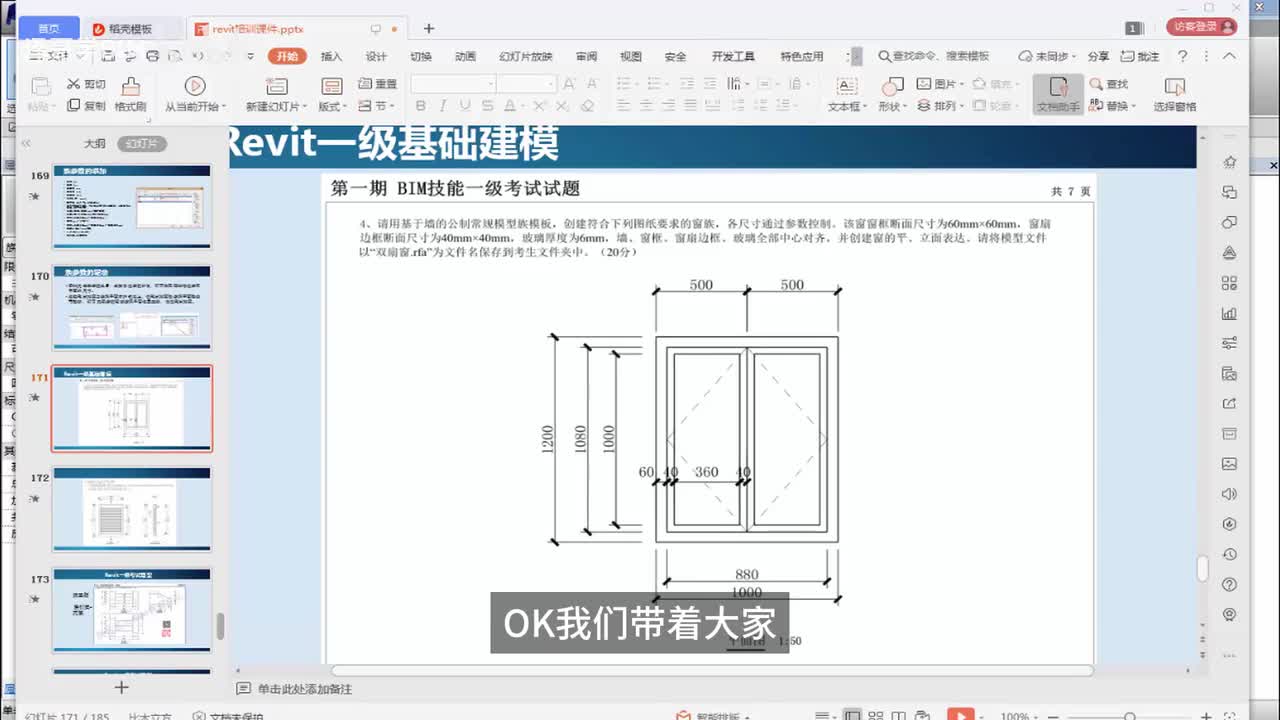Open the Insert (插入) ribbon tab
Viewport: 1280px width, 720px height.
pos(331,57)
